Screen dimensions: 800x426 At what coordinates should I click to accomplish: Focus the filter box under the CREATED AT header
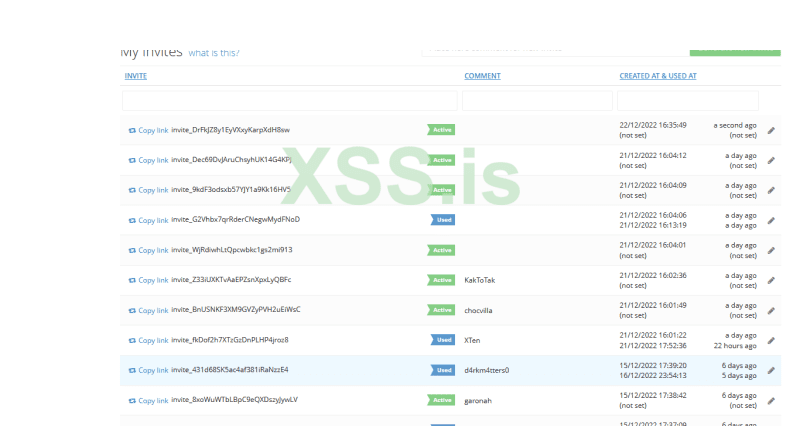687,101
